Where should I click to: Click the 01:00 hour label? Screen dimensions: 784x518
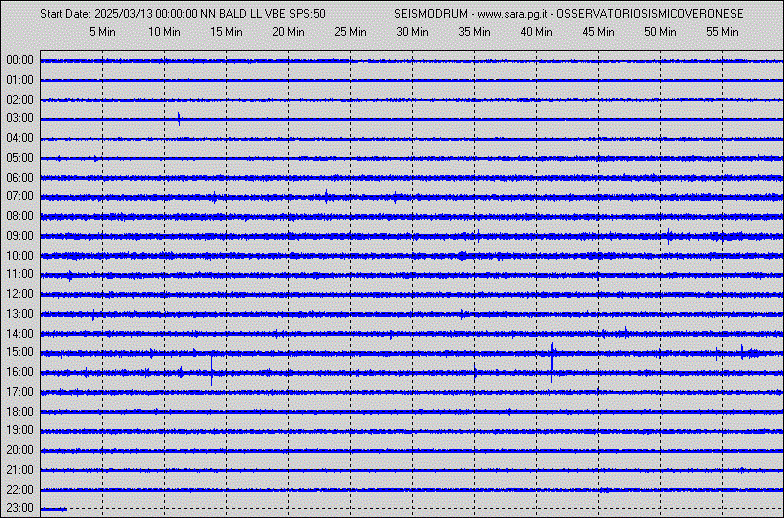20,80
